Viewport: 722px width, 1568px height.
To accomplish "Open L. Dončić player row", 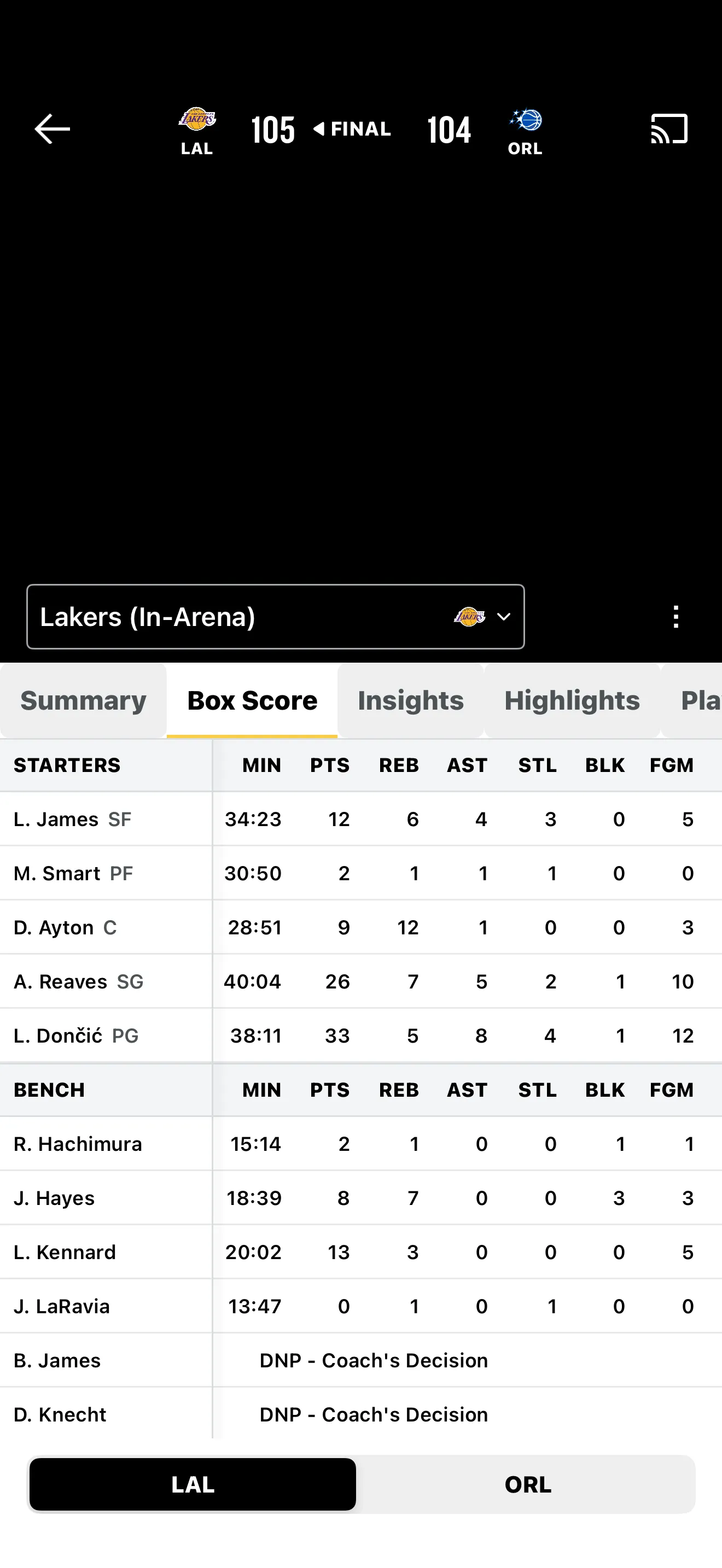I will click(59, 1035).
